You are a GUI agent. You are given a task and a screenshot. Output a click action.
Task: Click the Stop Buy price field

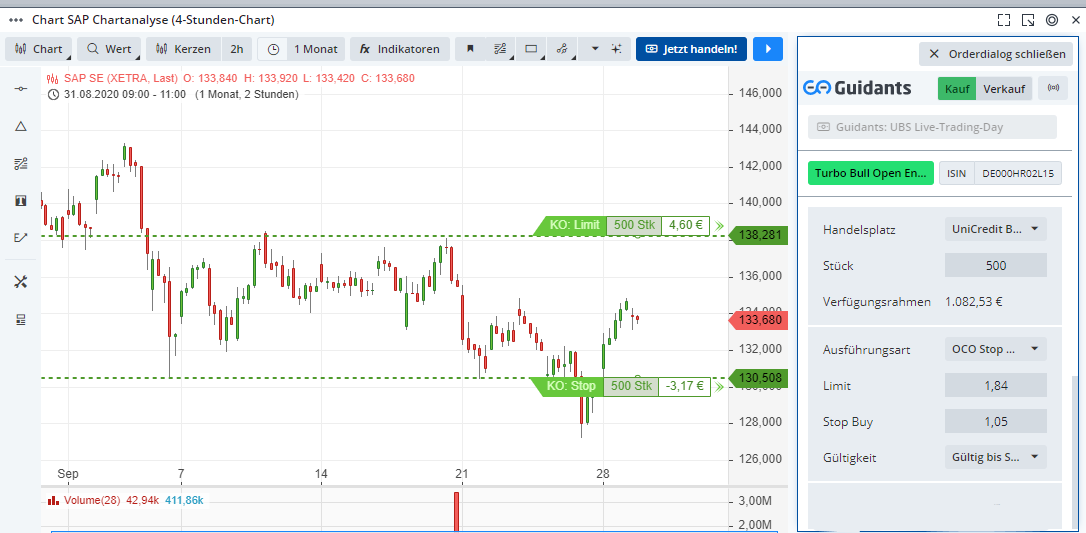(995, 421)
